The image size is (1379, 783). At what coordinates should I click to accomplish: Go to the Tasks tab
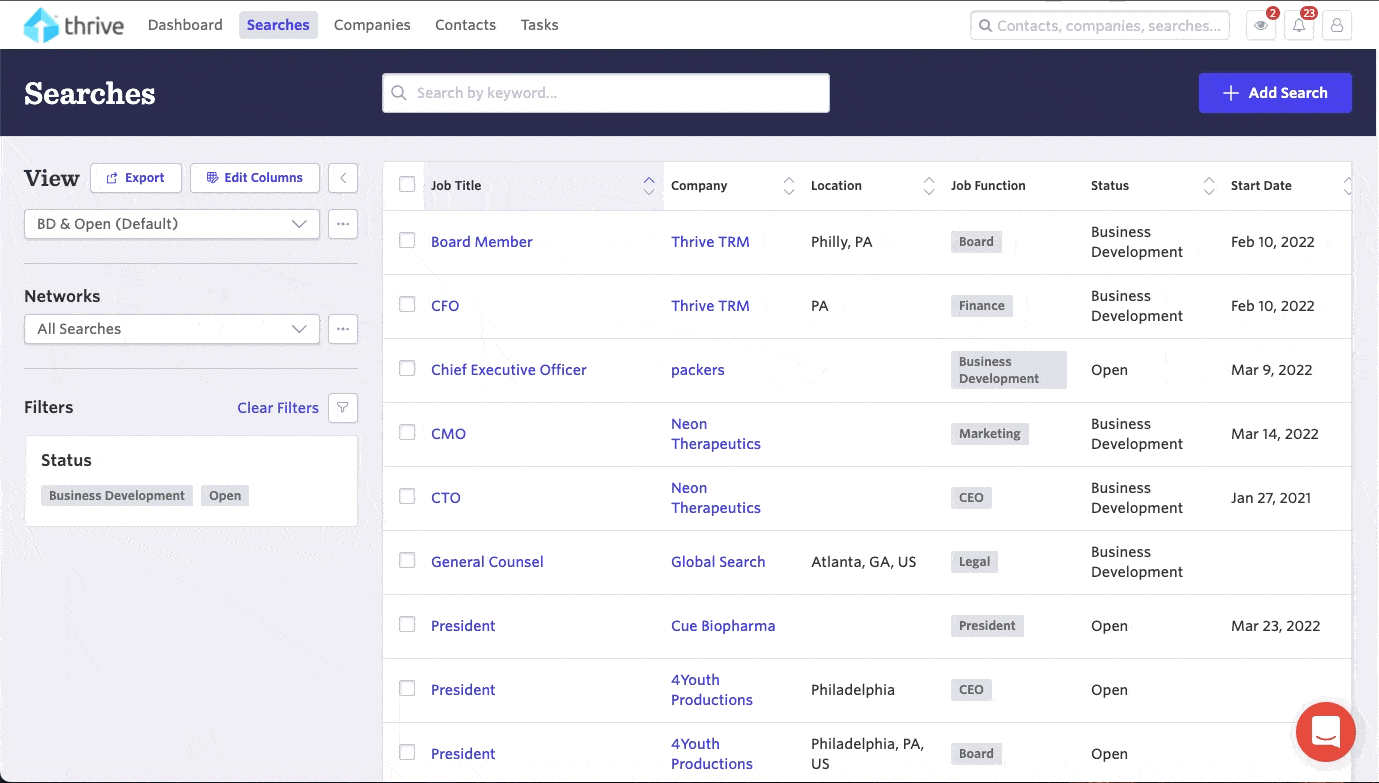click(x=539, y=25)
